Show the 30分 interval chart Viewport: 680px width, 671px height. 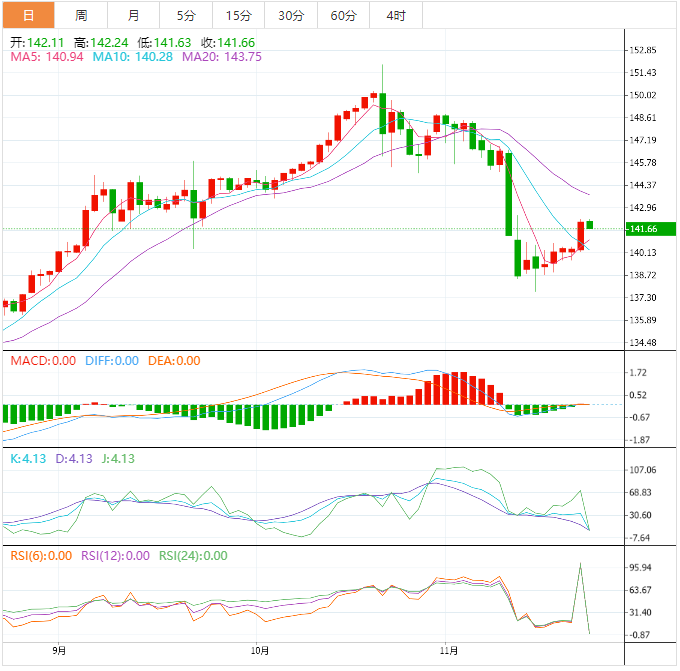[291, 15]
